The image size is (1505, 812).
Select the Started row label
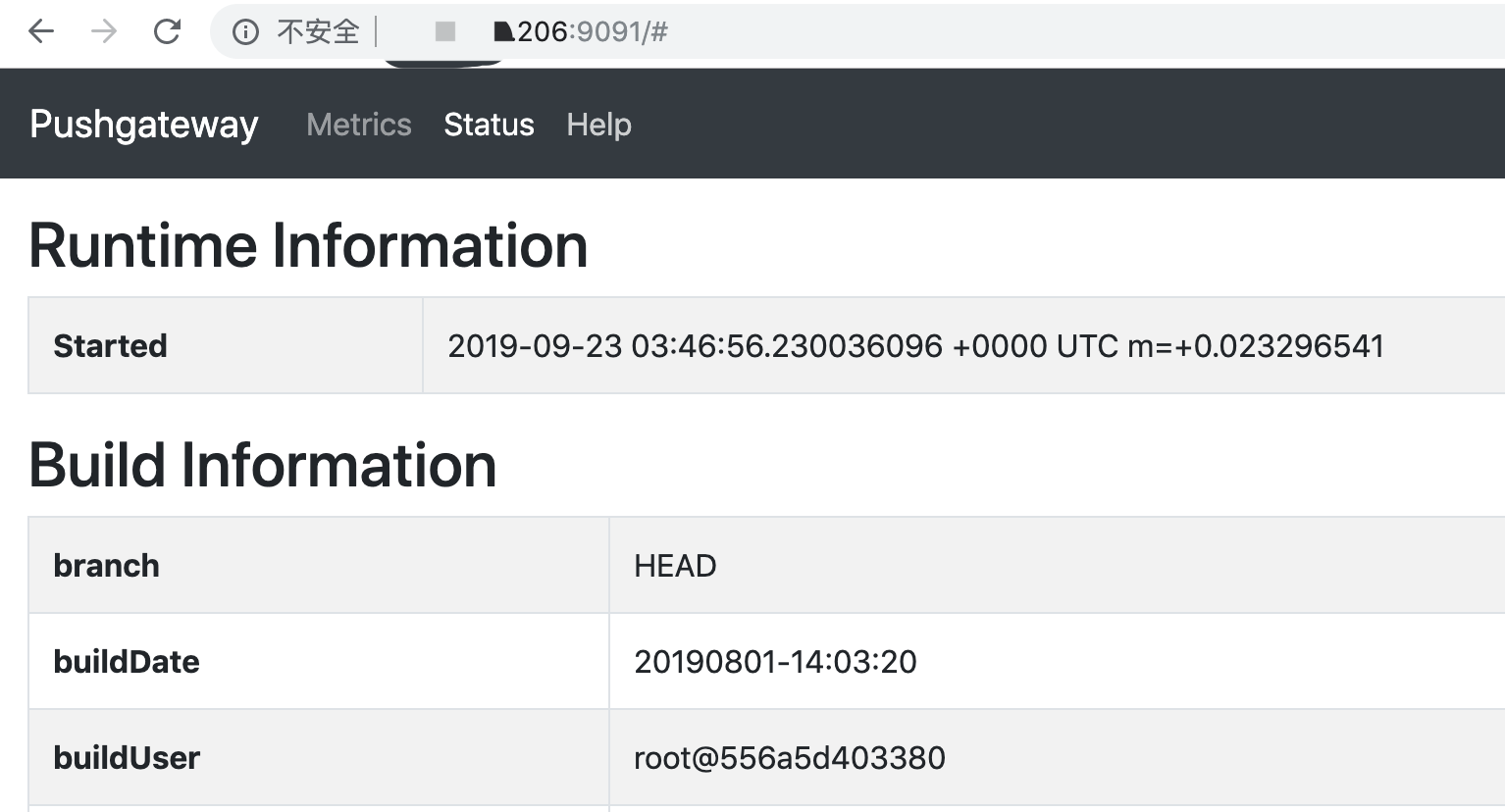(x=110, y=346)
